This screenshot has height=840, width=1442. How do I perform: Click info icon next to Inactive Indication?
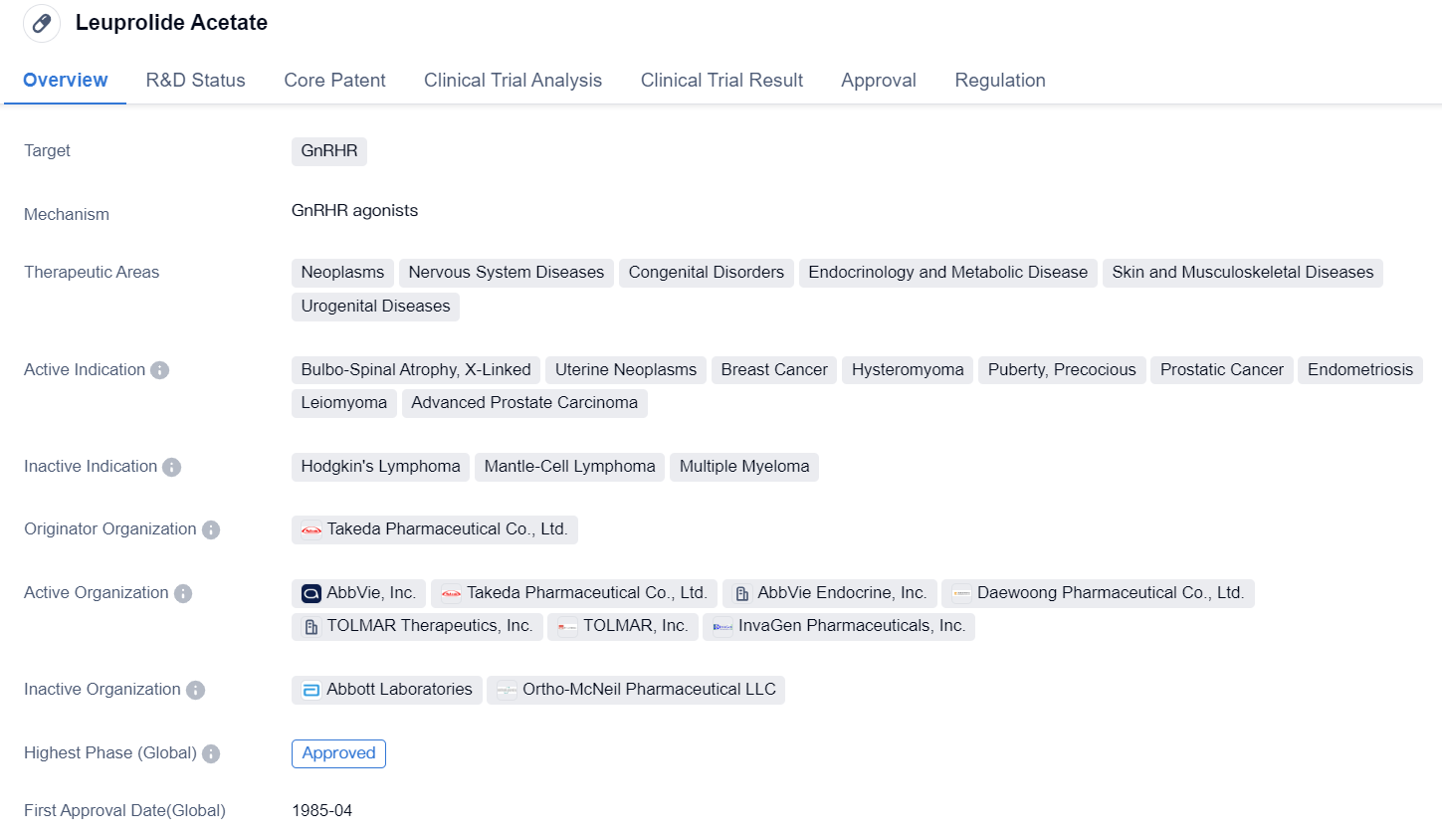click(x=171, y=467)
